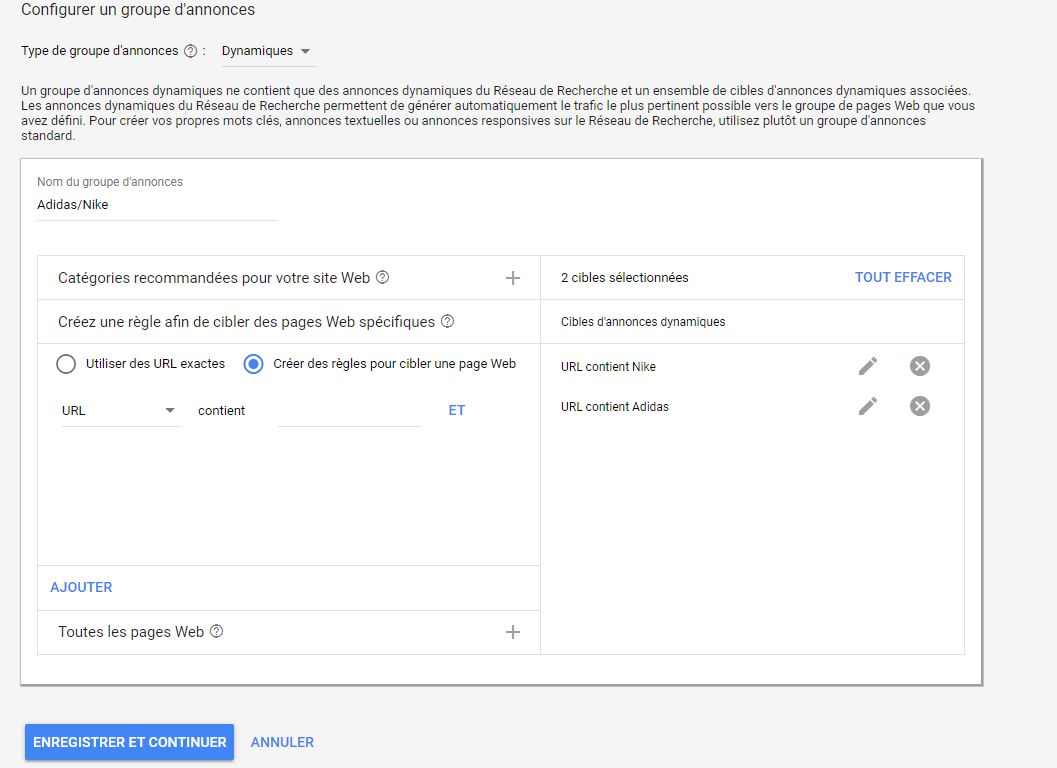The width and height of the screenshot is (1057, 768).
Task: Click ANNULER to cancel
Action: click(282, 742)
